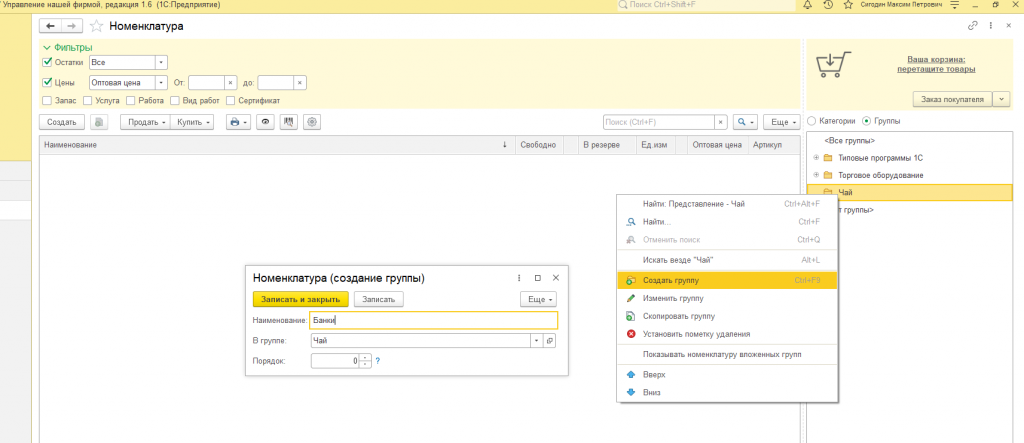
Task: Choose Установить пометку удаления
Action: click(727, 334)
